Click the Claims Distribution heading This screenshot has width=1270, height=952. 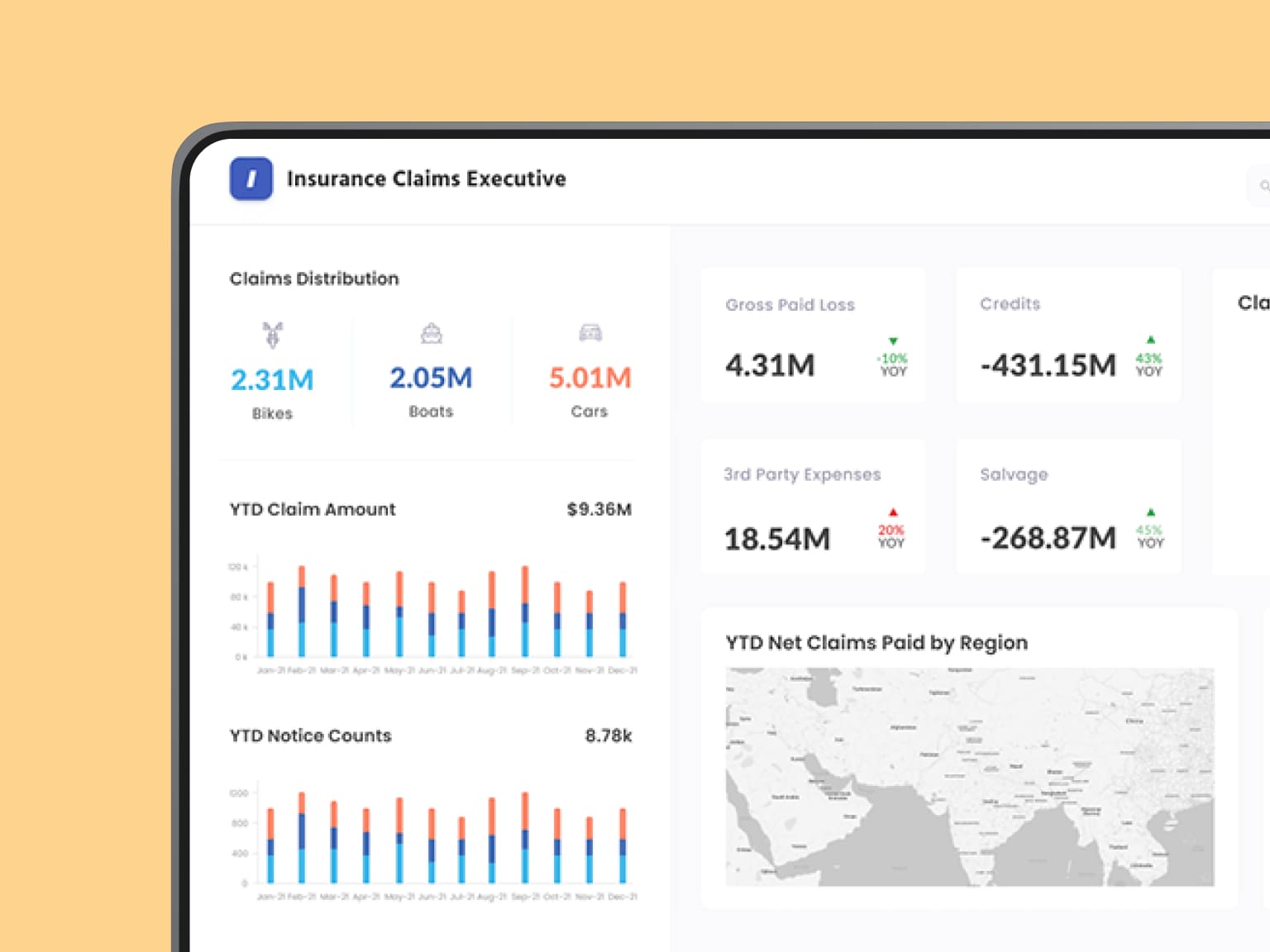(x=314, y=278)
